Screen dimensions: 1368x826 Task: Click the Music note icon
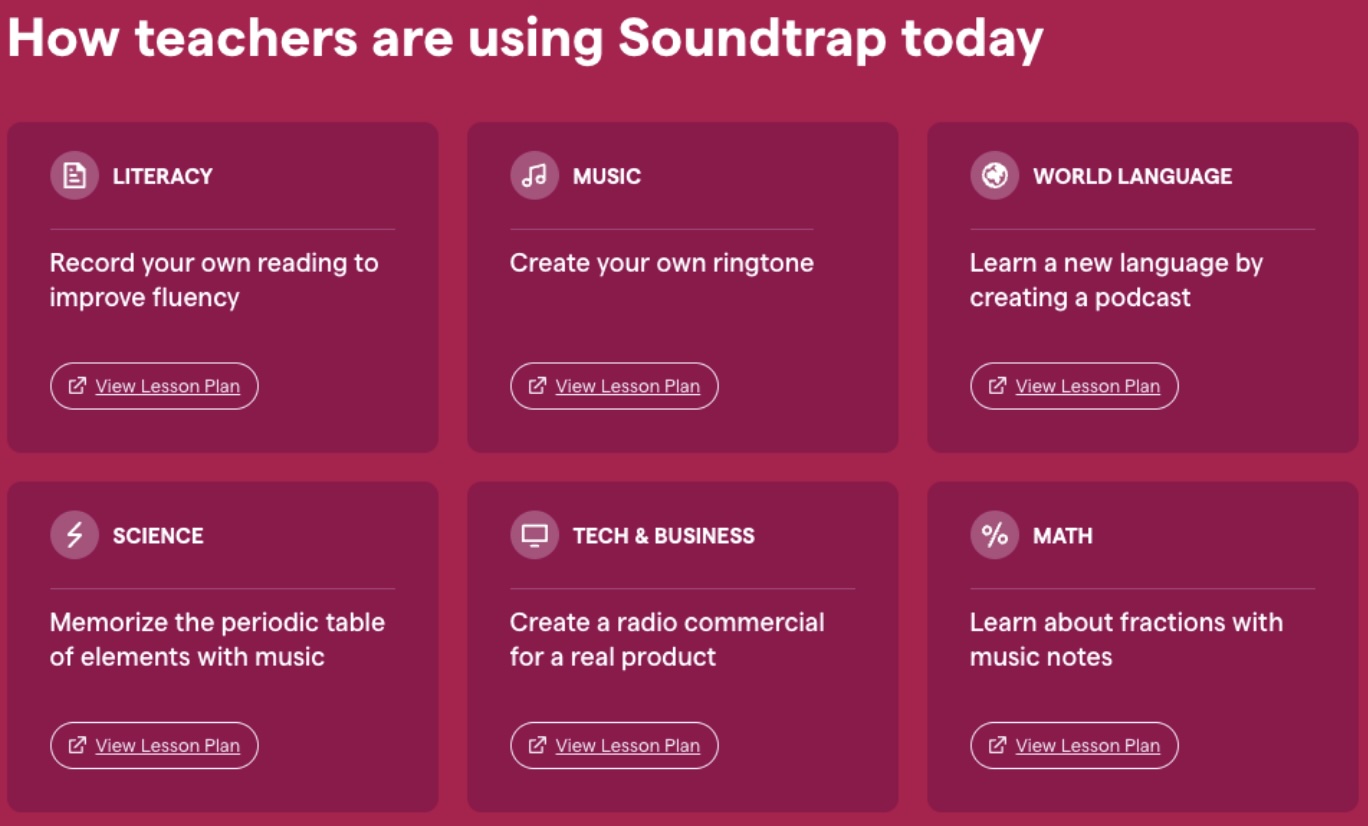pyautogui.click(x=533, y=174)
